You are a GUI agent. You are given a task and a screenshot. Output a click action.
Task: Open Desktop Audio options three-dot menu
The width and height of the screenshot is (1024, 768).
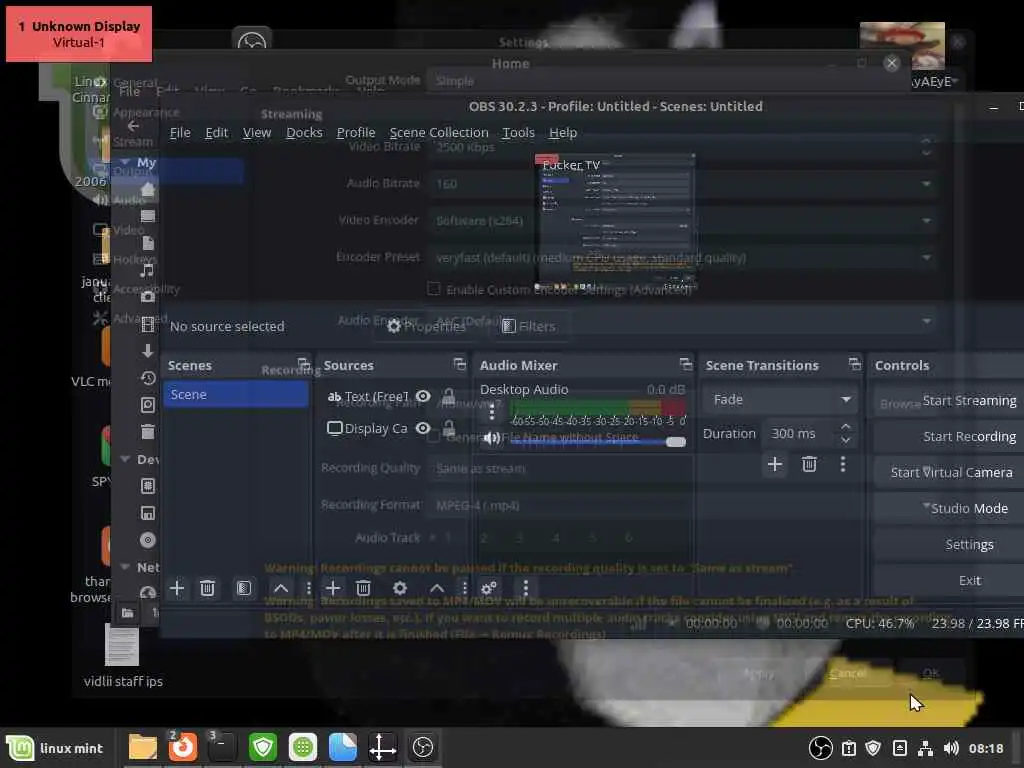492,413
